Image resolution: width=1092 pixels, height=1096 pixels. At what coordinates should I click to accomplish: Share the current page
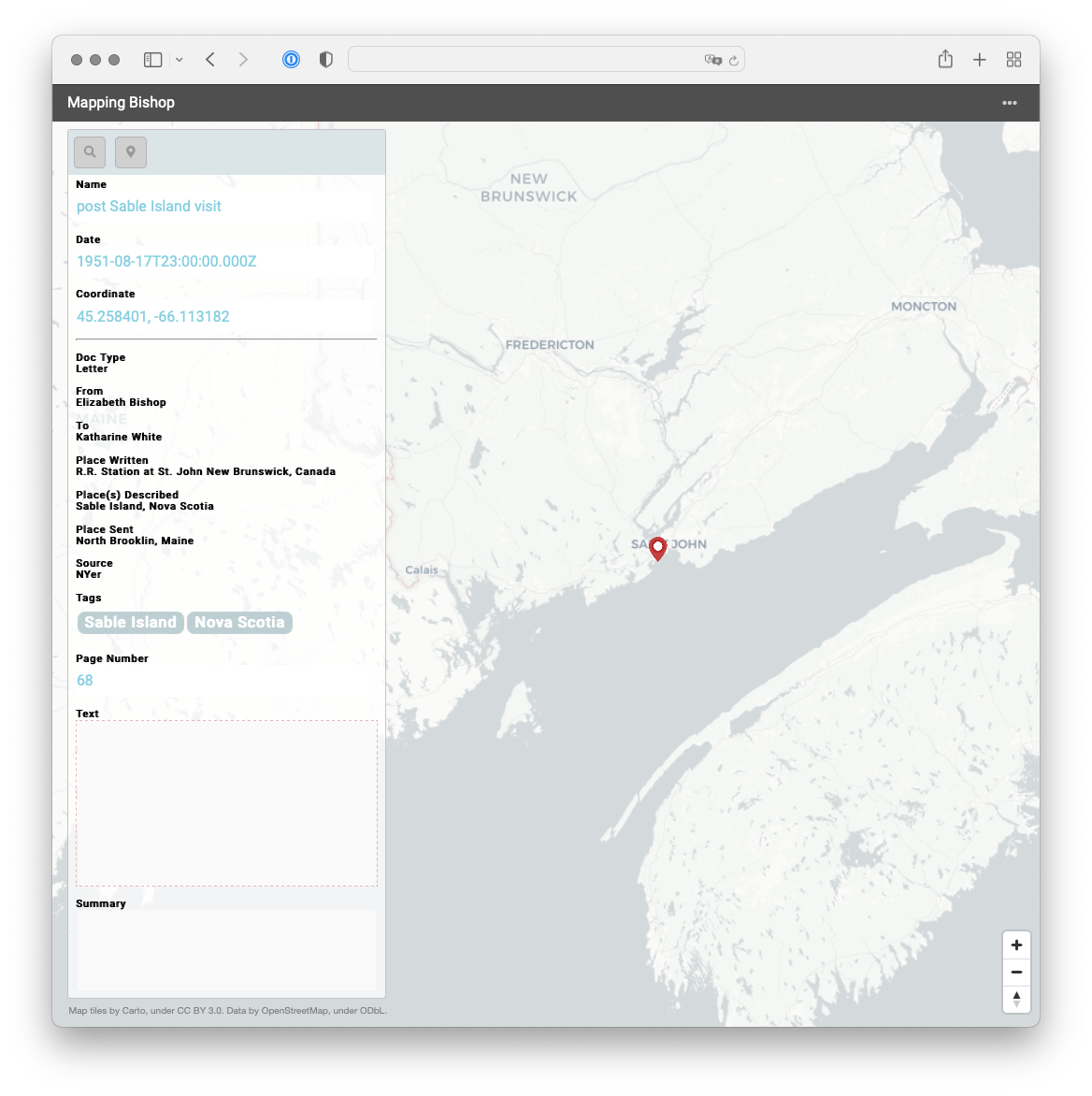tap(945, 59)
